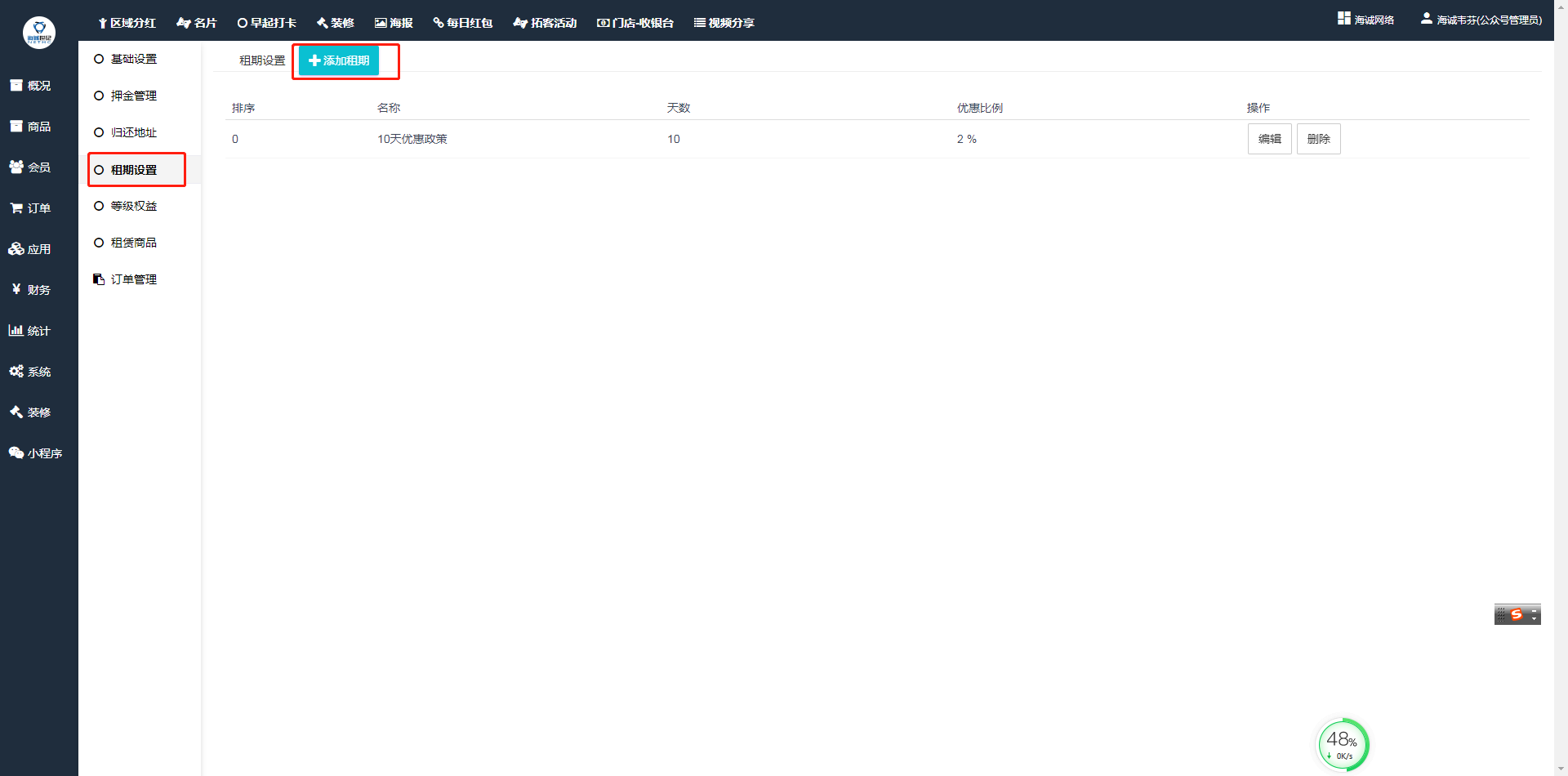Select 等级权益 in the submenu

coord(134,206)
